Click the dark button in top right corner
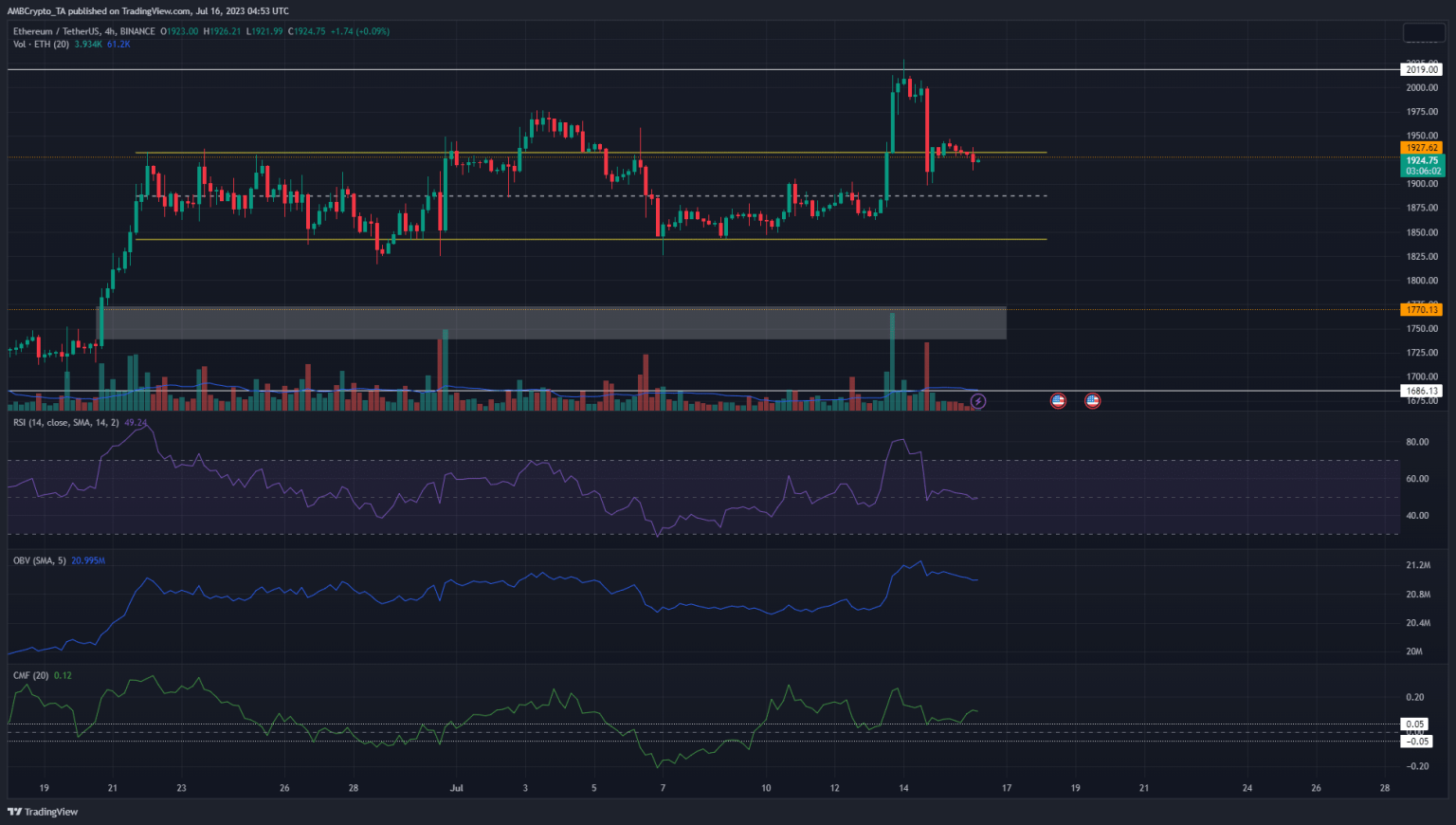This screenshot has width=1456, height=825. click(x=1422, y=33)
